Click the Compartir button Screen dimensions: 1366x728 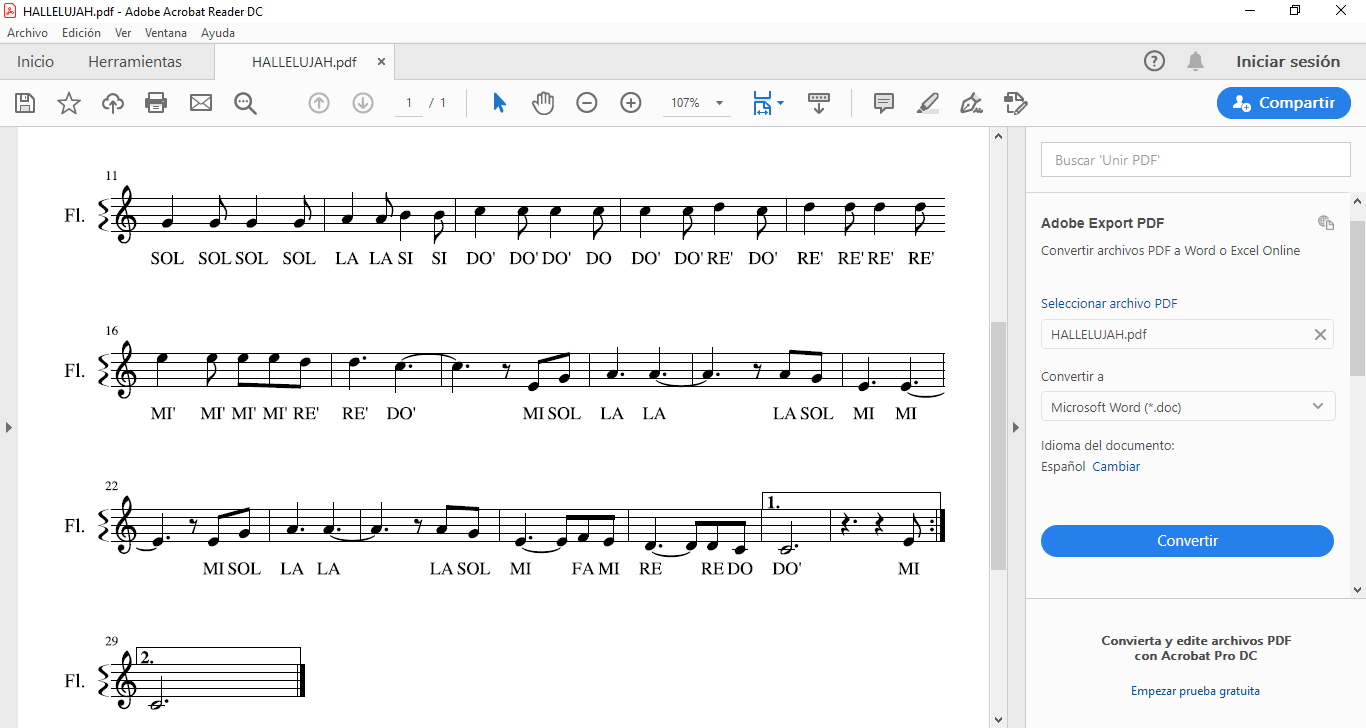click(x=1284, y=103)
